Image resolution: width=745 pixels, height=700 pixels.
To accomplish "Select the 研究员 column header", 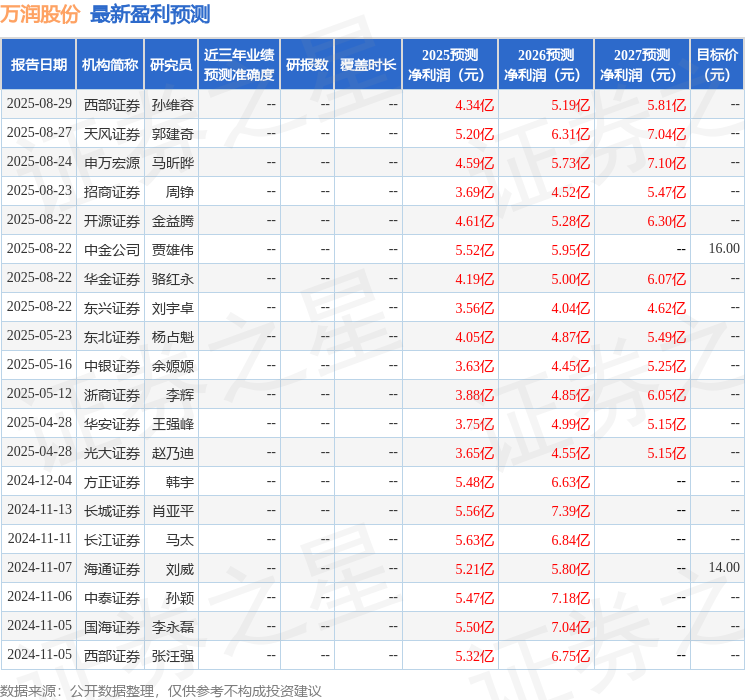I will click(171, 64).
